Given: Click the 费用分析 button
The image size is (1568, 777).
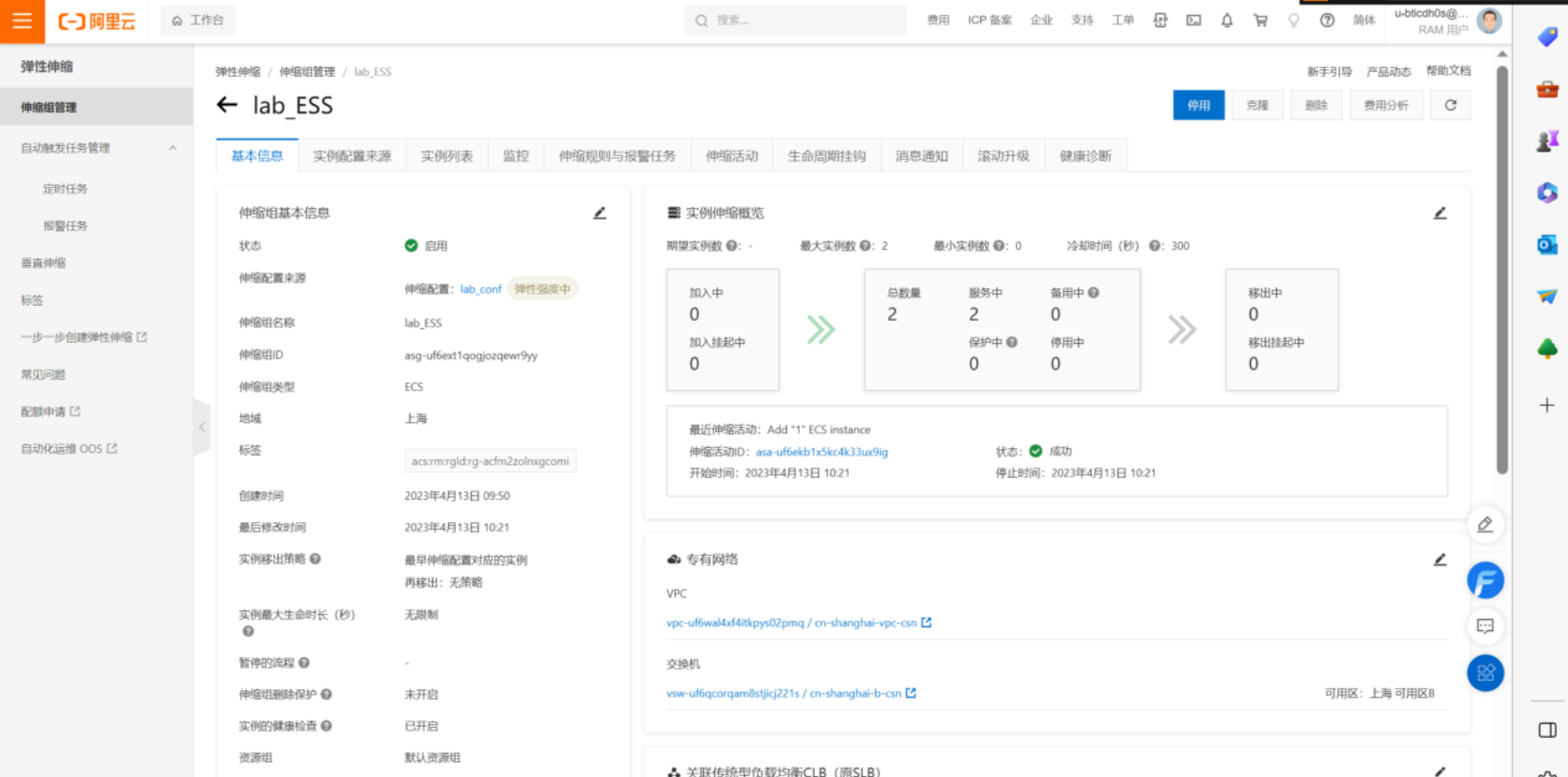Looking at the screenshot, I should click(x=1386, y=105).
